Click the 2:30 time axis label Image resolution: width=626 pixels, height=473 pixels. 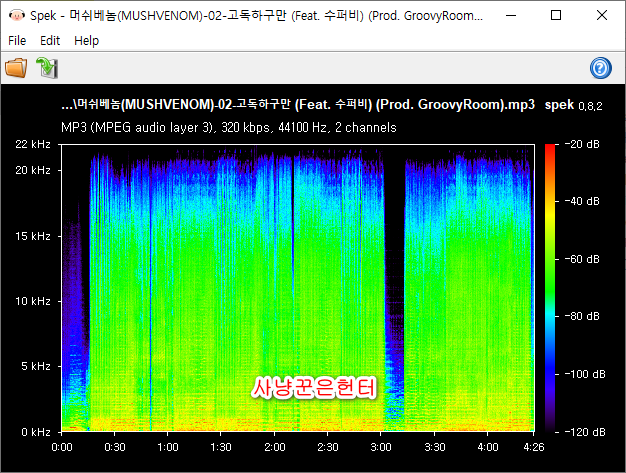[328, 447]
